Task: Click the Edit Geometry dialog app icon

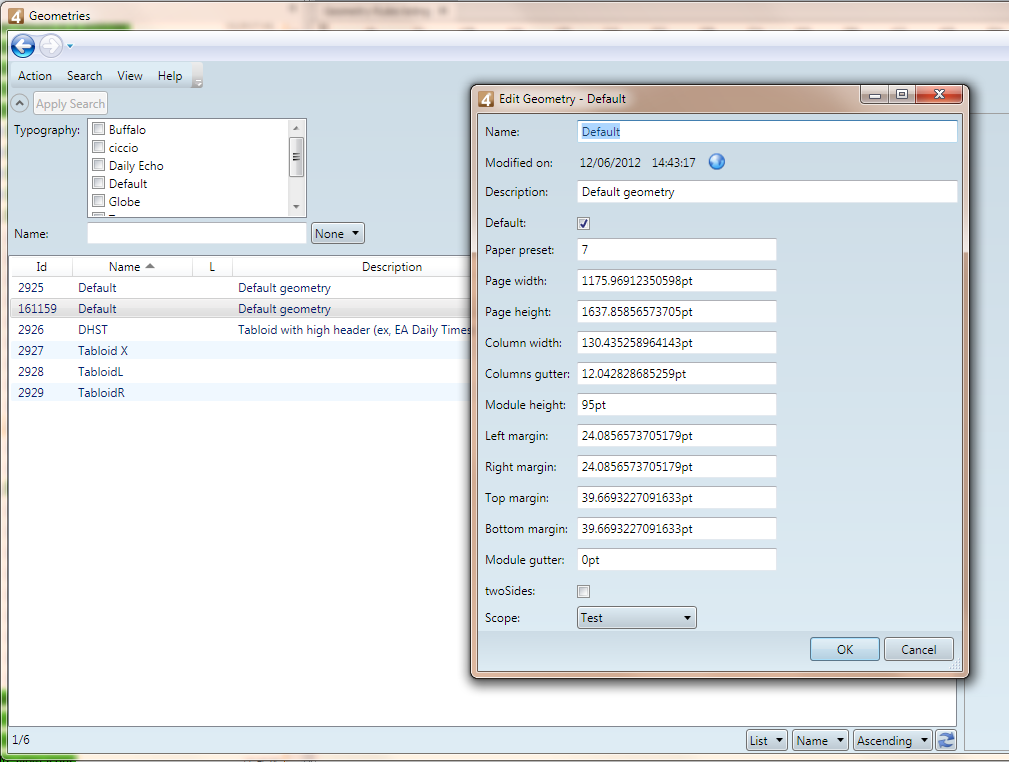Action: point(486,98)
